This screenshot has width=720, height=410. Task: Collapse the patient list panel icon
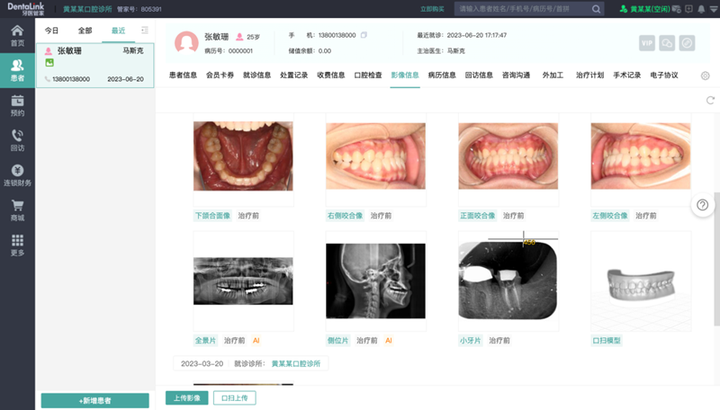(145, 30)
